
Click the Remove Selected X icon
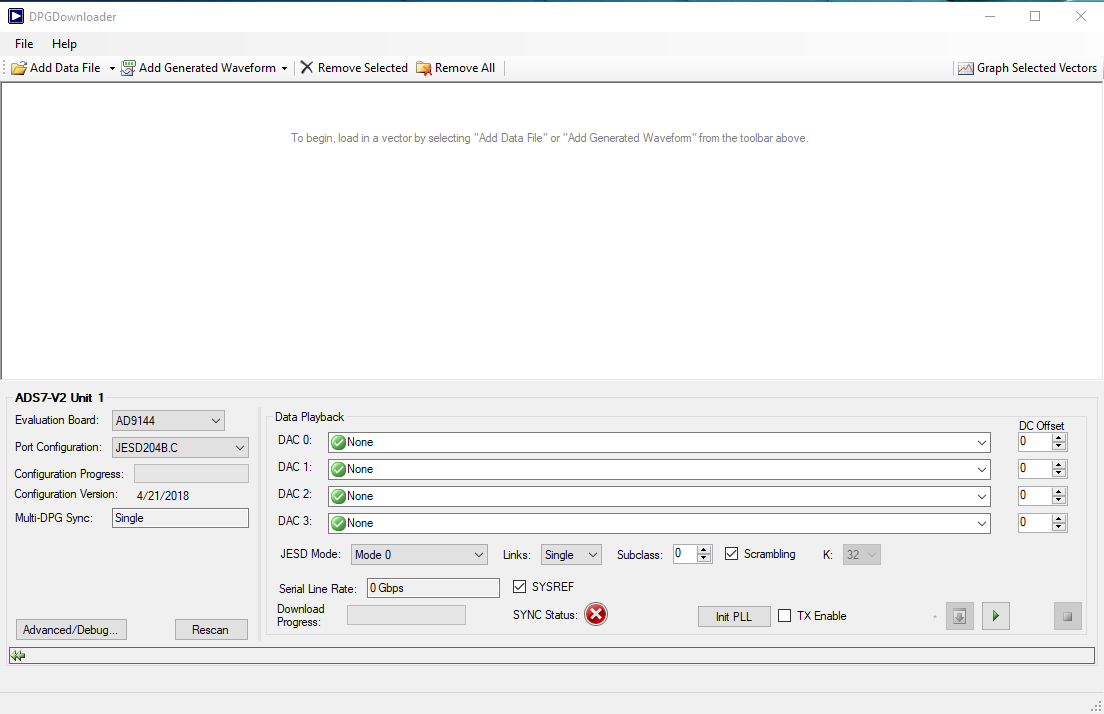[x=307, y=68]
